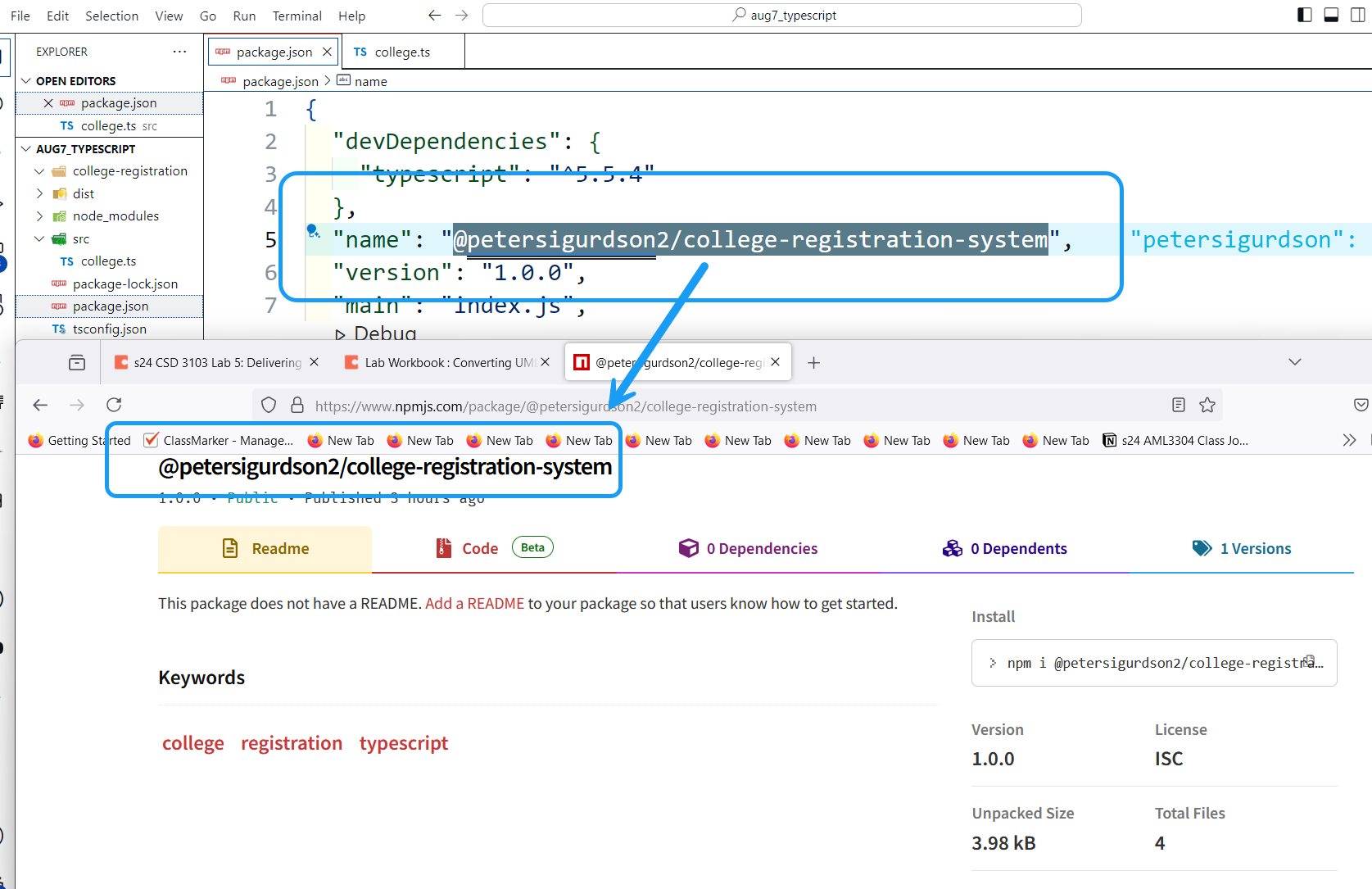Open the ClassMarker - Manage bookmark
1372x889 pixels.
coord(219,440)
